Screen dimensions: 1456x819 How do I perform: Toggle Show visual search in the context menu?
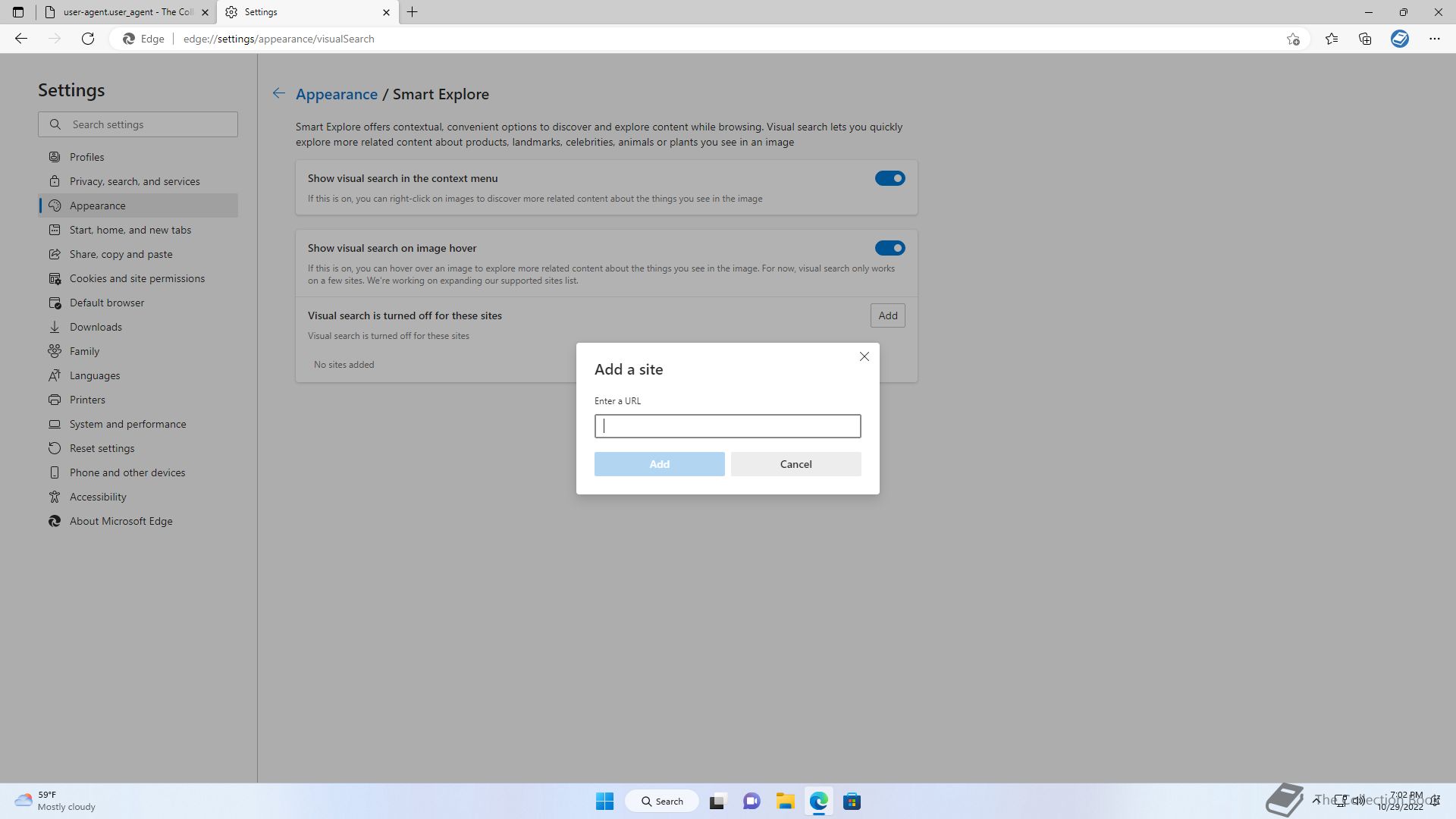coord(890,178)
